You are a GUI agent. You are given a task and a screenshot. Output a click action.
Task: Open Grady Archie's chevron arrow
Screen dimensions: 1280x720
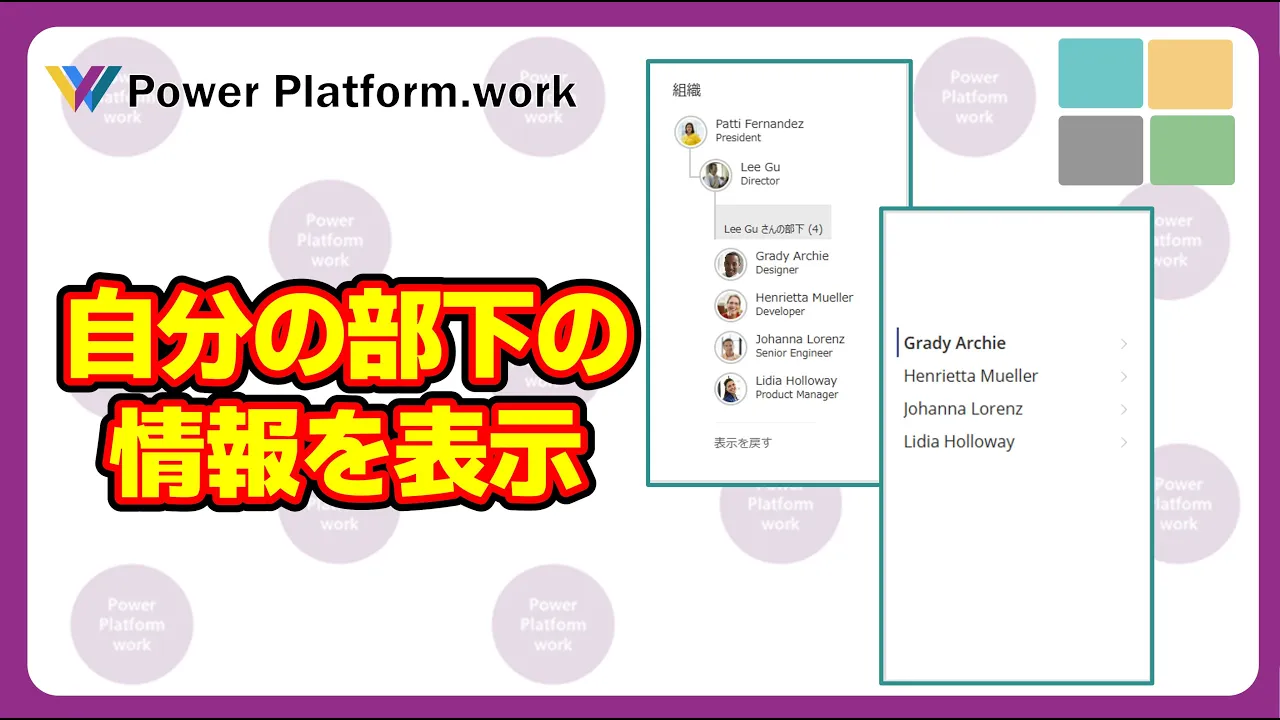[x=1124, y=344]
